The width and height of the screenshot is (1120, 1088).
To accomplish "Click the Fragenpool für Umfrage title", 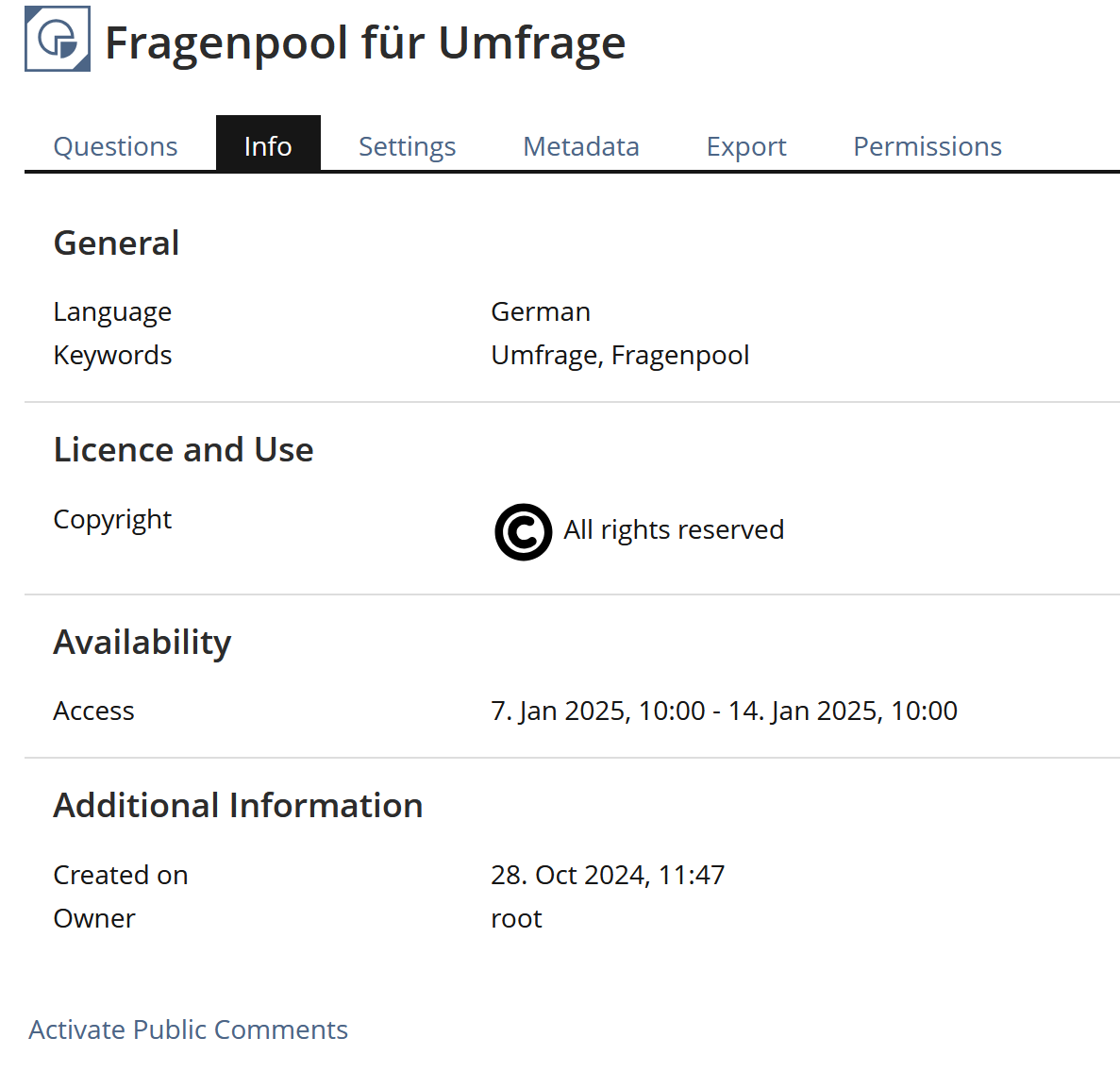I will [x=365, y=42].
